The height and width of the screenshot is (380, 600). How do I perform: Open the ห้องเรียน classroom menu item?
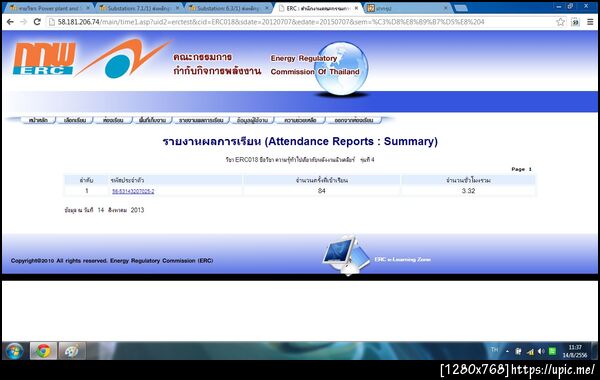pos(113,120)
